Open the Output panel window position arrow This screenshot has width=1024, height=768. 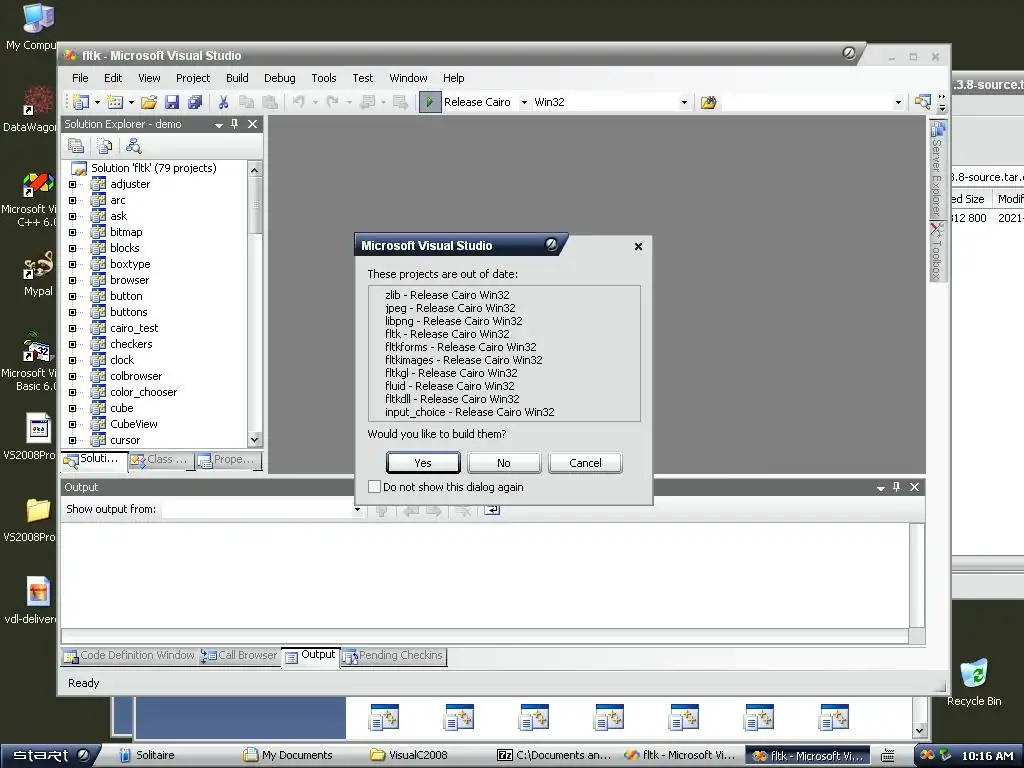pyautogui.click(x=880, y=488)
